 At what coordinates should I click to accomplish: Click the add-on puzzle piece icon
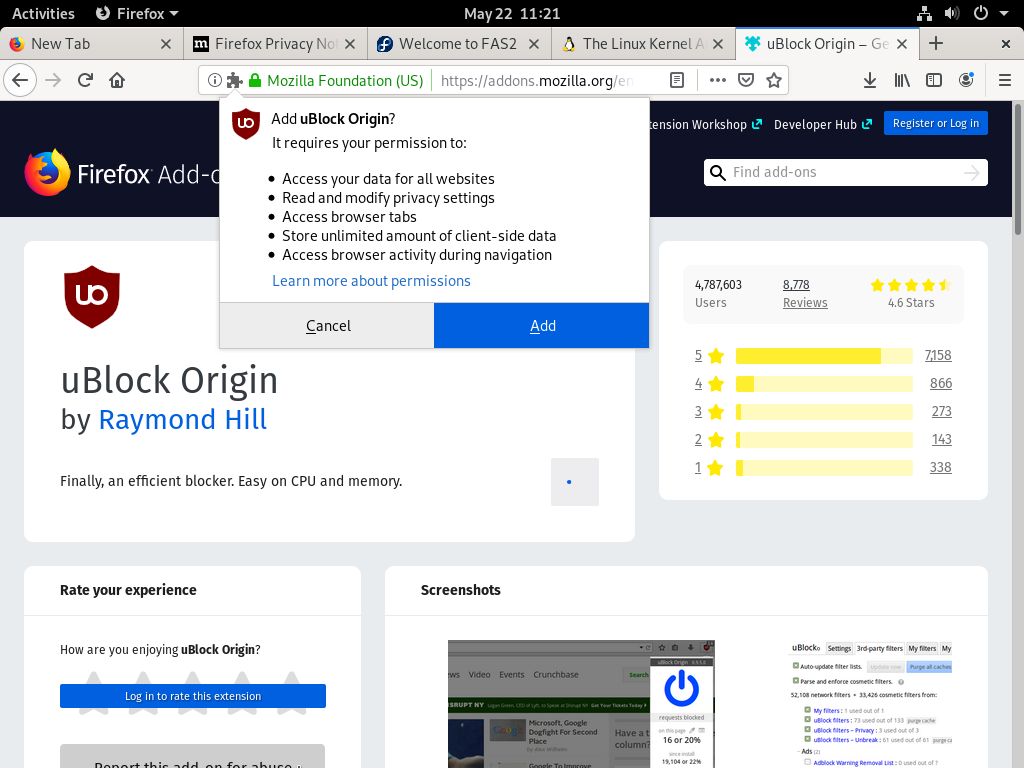click(x=234, y=80)
